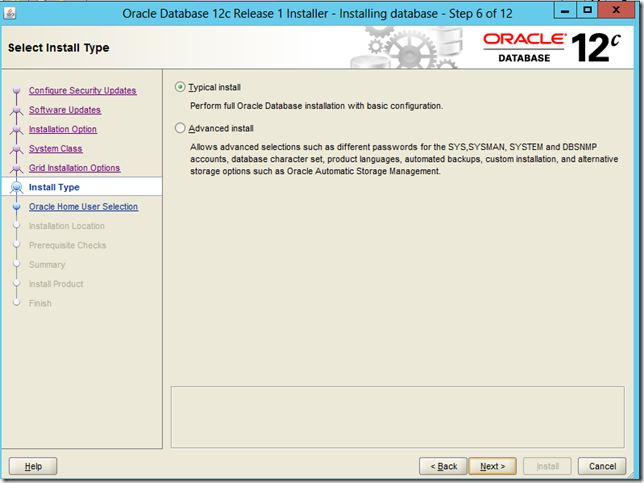
Task: Select the Install Type step in sidebar
Action: (x=54, y=187)
